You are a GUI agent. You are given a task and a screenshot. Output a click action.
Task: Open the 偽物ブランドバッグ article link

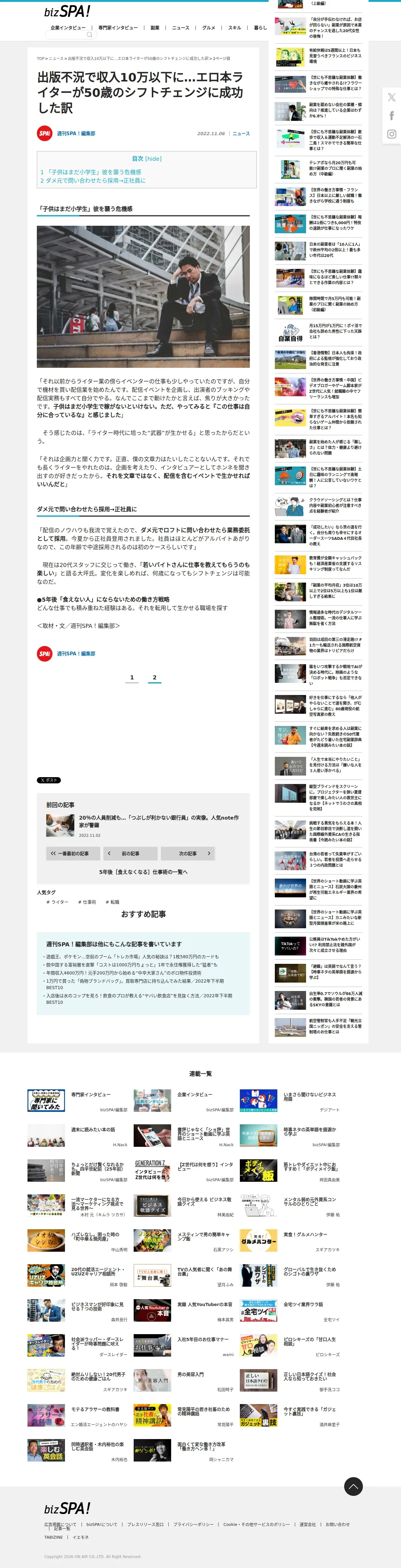coord(135,984)
